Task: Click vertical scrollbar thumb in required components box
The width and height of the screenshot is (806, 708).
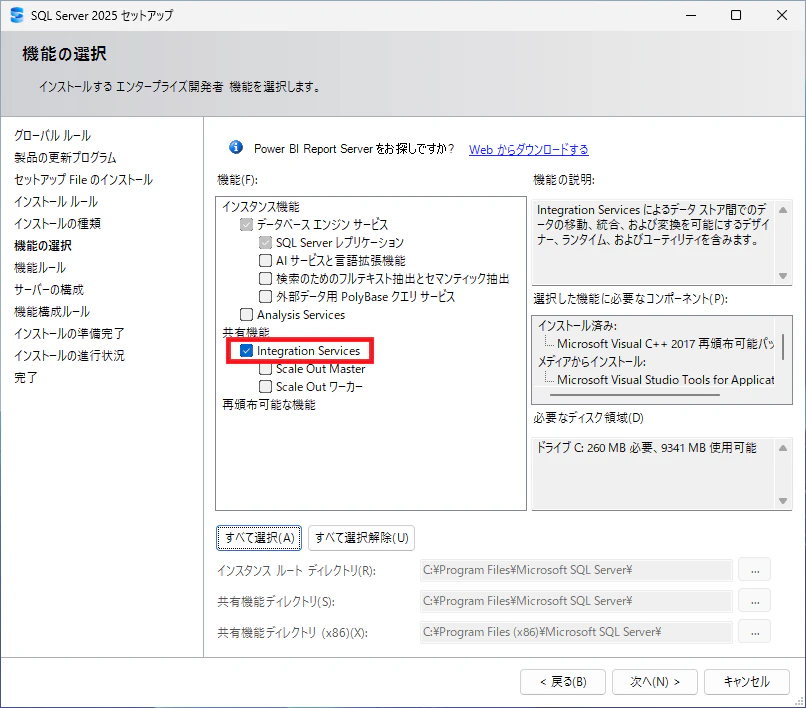Action: click(x=783, y=347)
